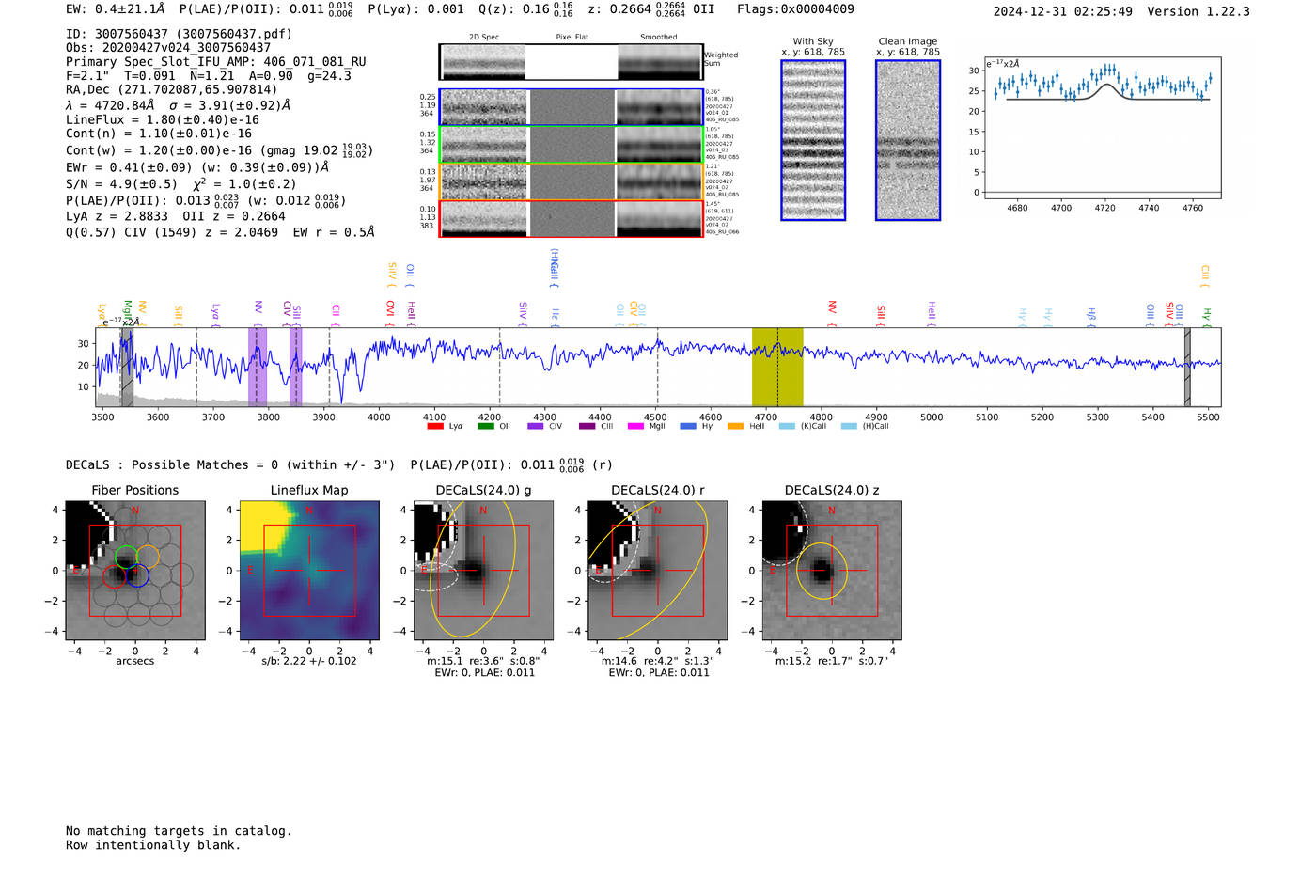Click the purple CIV legend swatch
1316x896 pixels.
pyautogui.click(x=536, y=427)
